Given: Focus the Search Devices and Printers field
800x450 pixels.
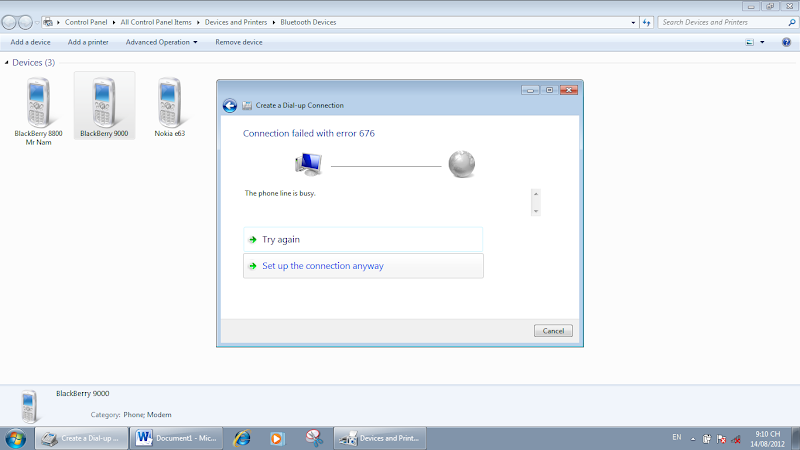Looking at the screenshot, I should pos(722,22).
